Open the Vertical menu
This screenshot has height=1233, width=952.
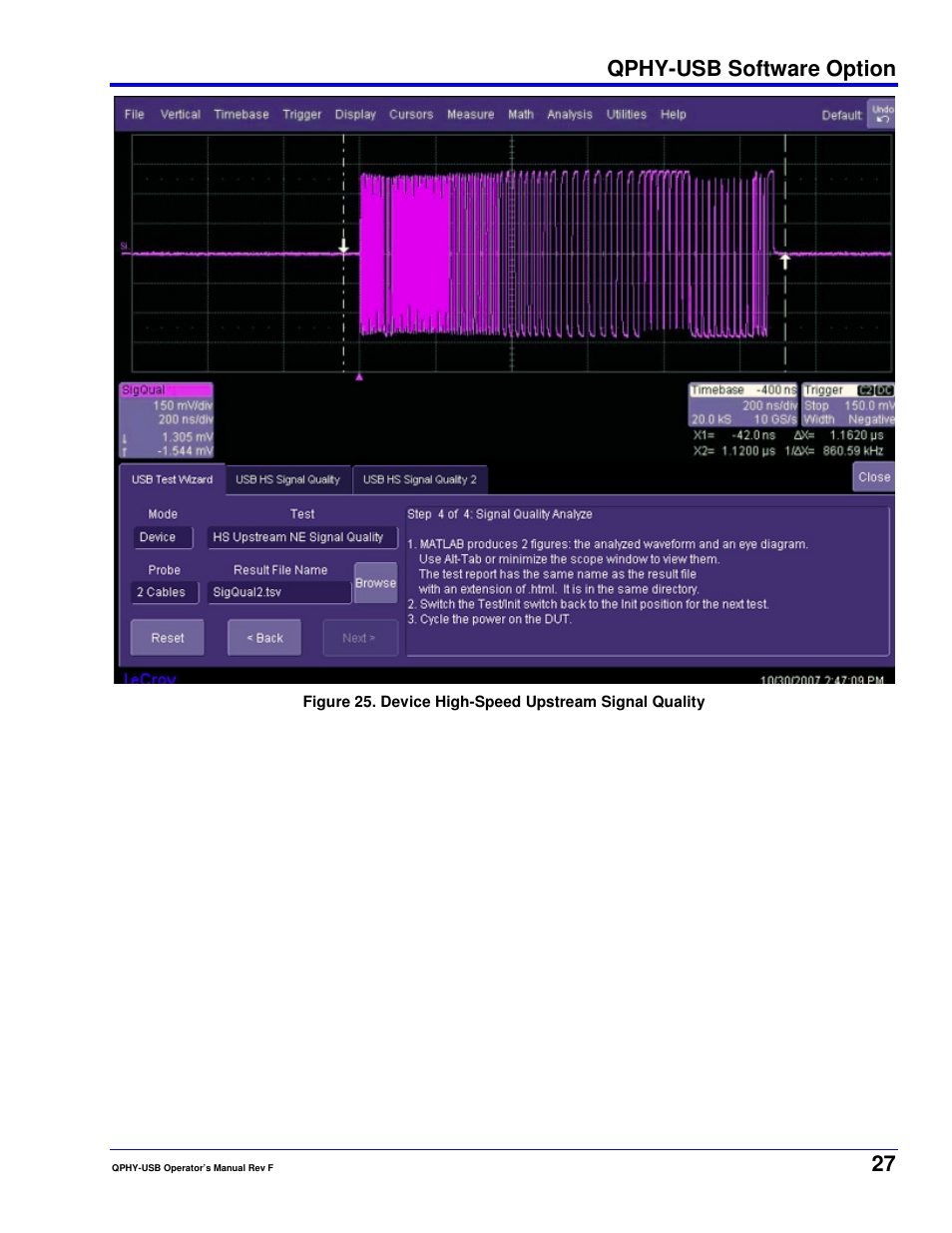coord(181,115)
